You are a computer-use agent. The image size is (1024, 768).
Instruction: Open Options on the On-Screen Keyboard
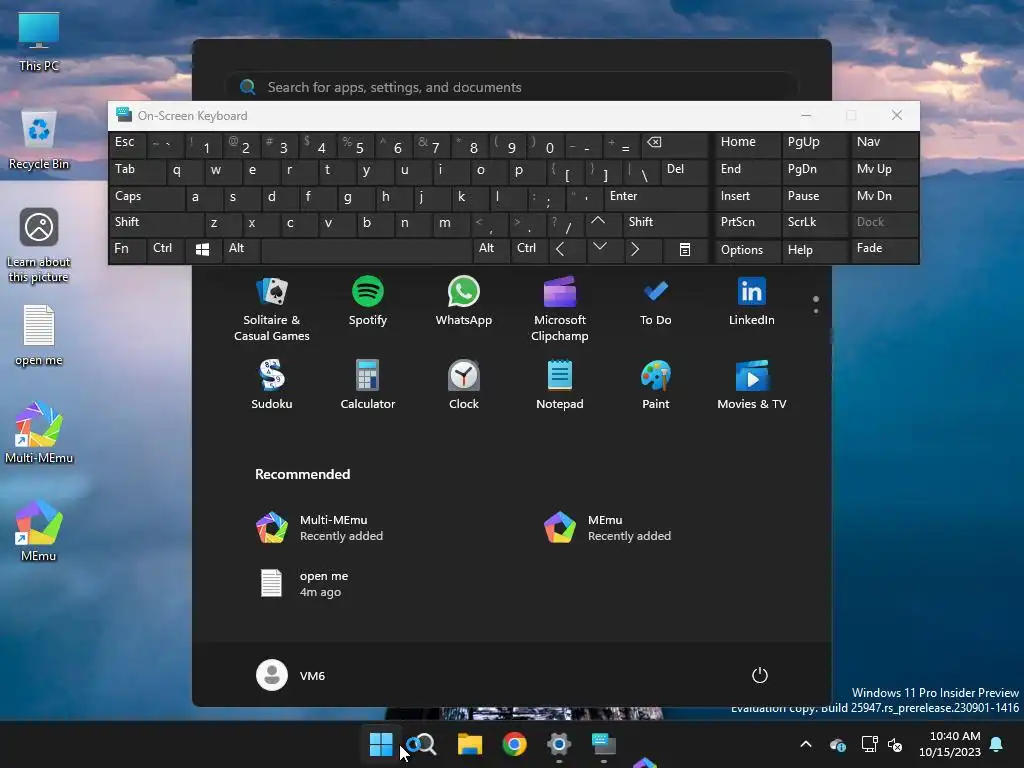[x=747, y=250]
